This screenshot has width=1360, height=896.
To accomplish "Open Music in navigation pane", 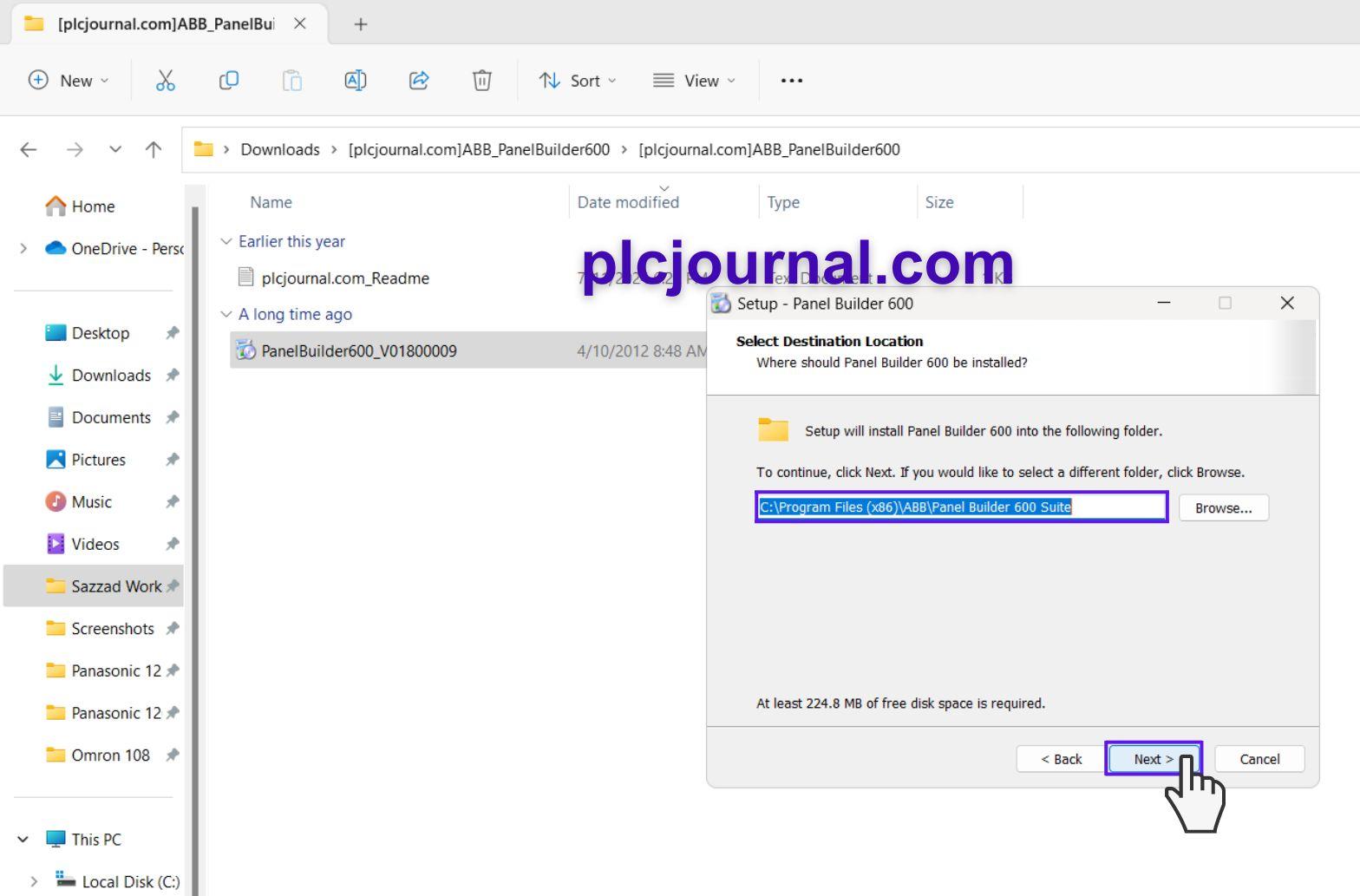I will (91, 502).
